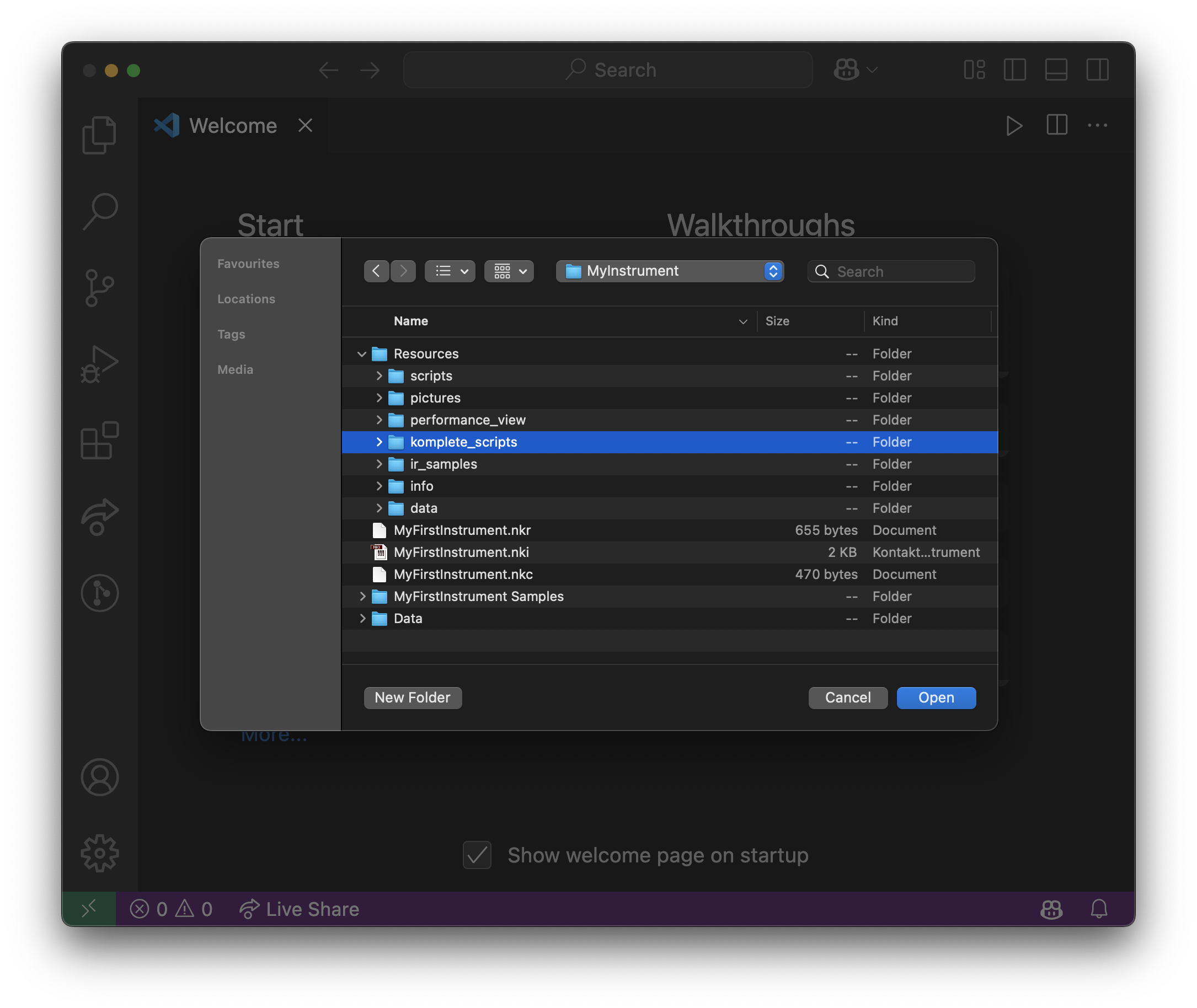Image resolution: width=1197 pixels, height=1008 pixels.
Task: Click Cancel in the file dialog
Action: pyautogui.click(x=848, y=697)
